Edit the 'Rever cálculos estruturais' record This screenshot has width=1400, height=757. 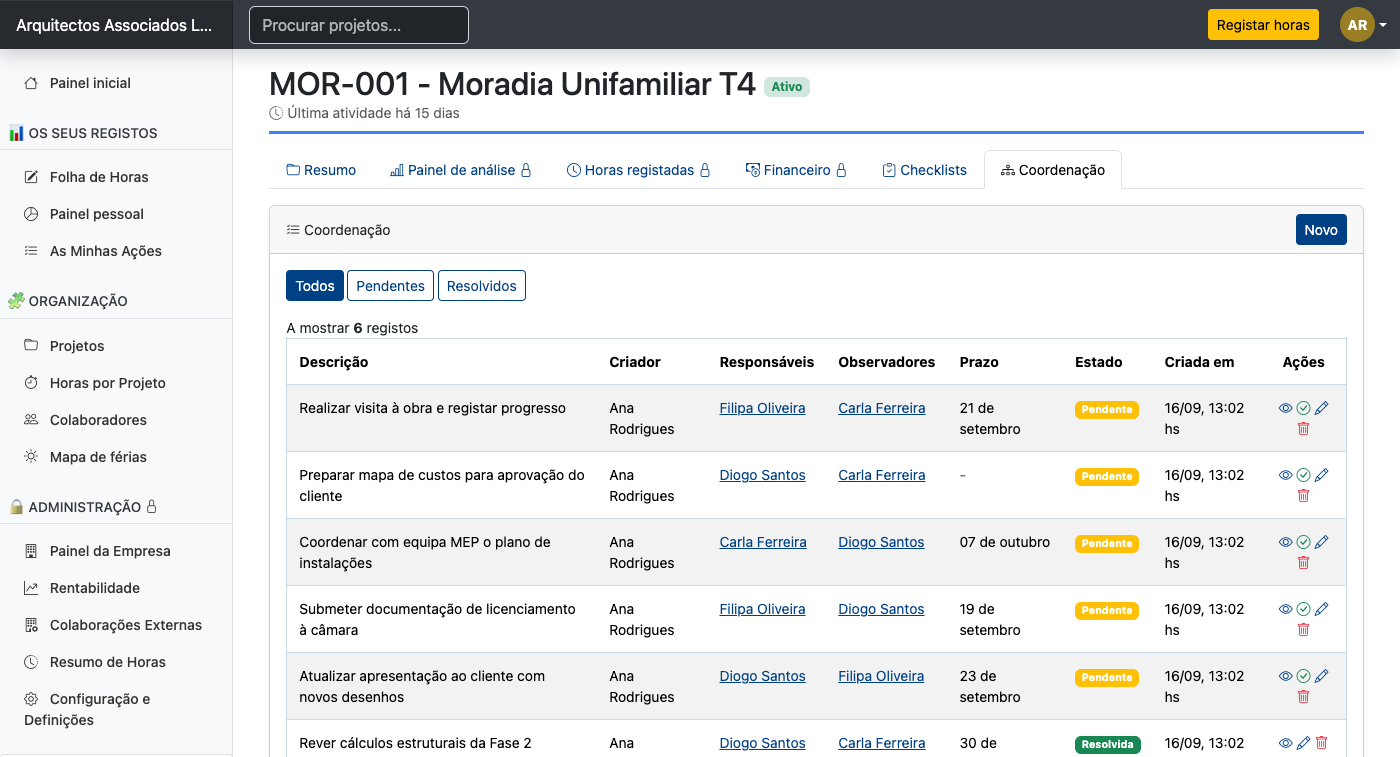(1303, 743)
